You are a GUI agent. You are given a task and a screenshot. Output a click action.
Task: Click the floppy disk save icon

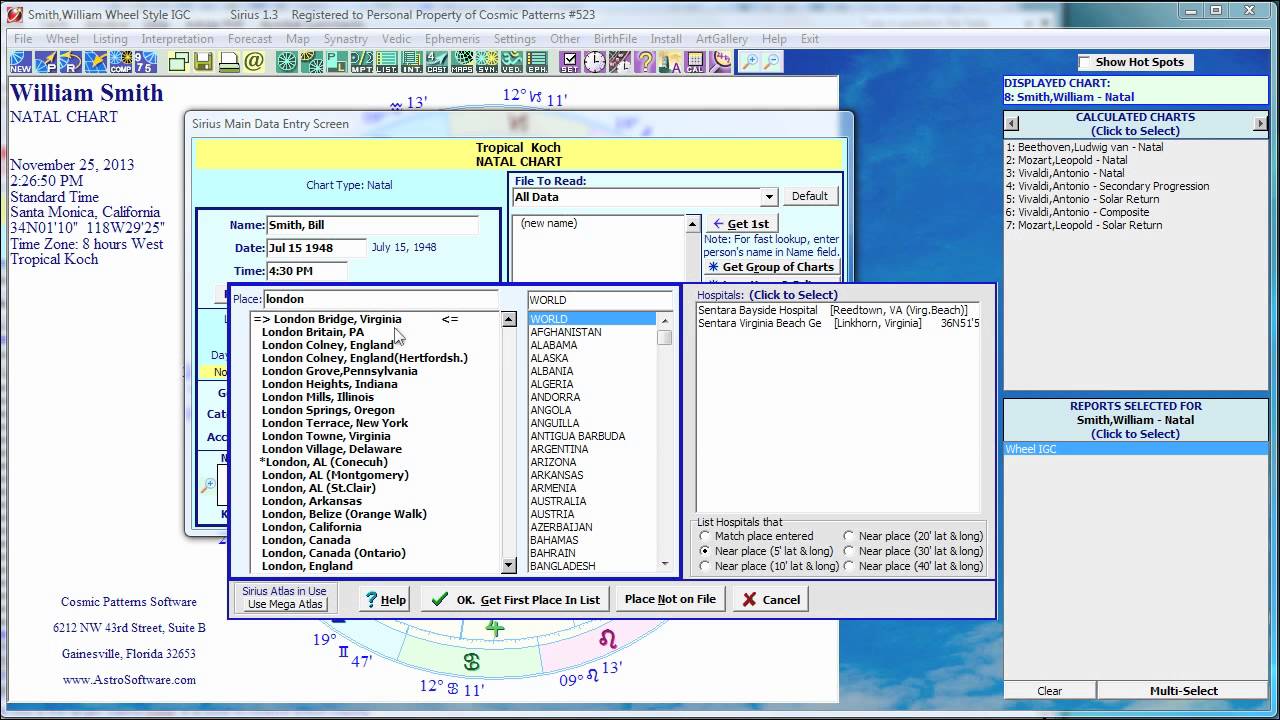click(x=204, y=62)
